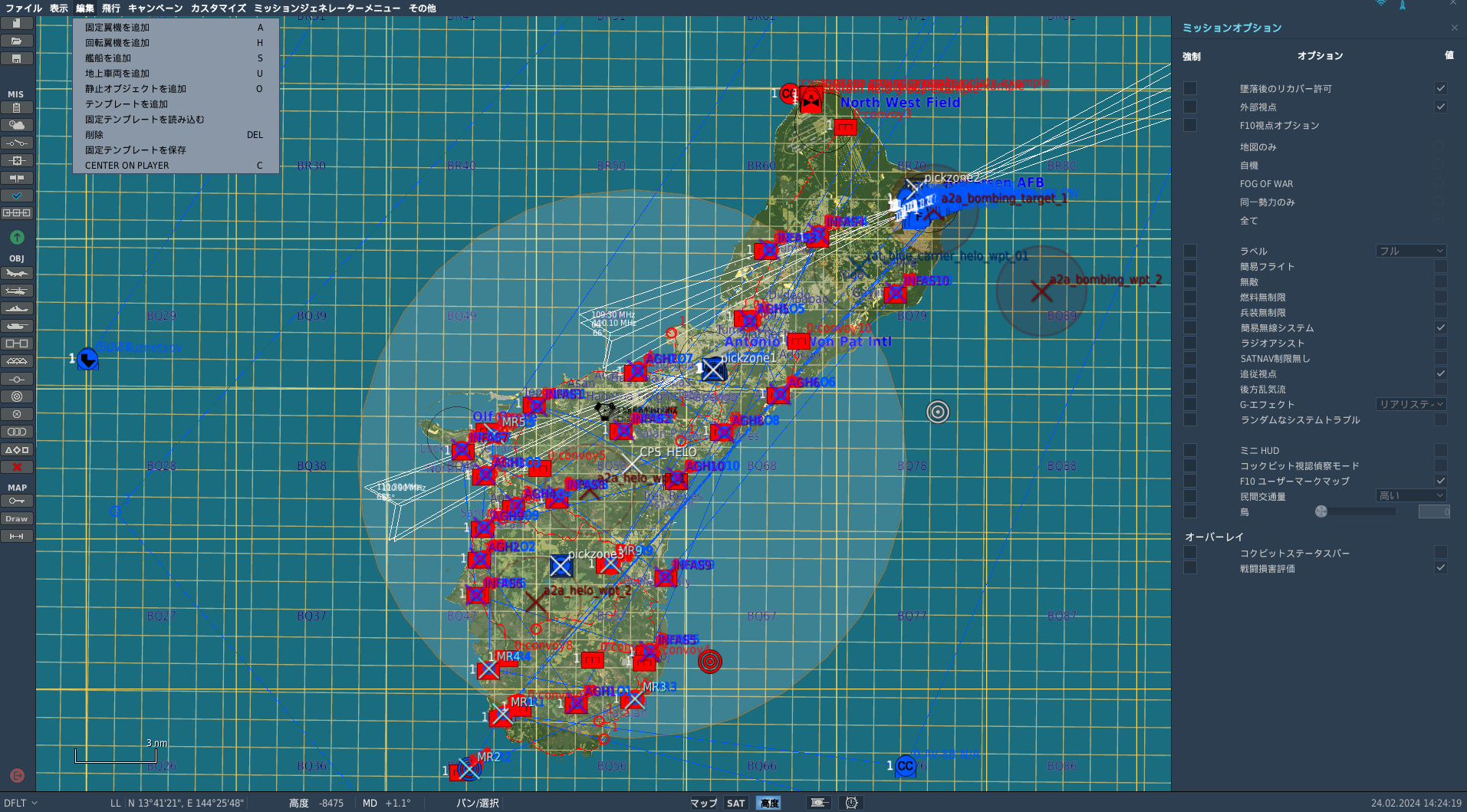Image resolution: width=1467 pixels, height=812 pixels.
Task: Select the bridge-shaped template icon under OBJ
Action: click(17, 361)
